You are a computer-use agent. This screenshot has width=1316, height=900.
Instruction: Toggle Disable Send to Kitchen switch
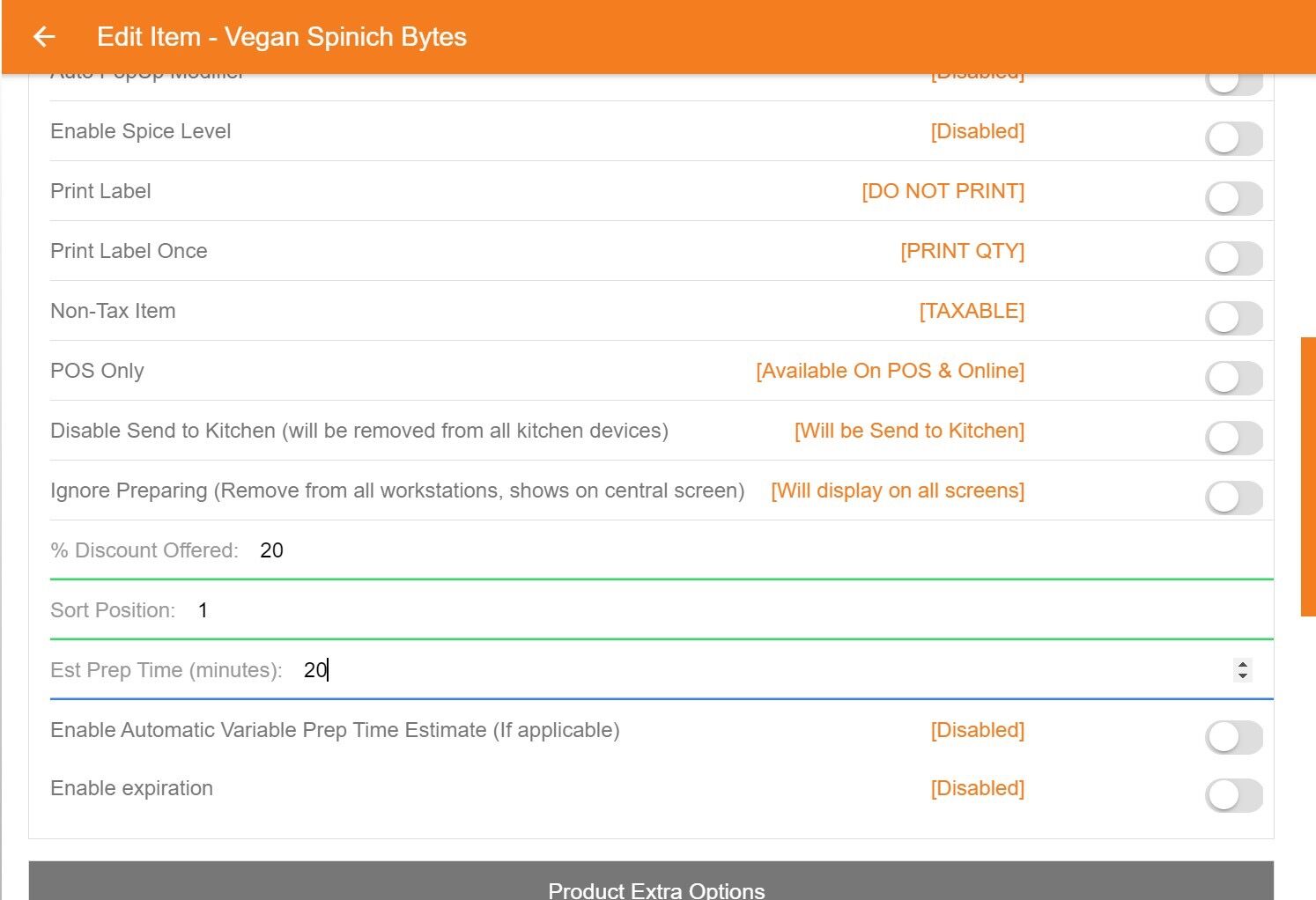point(1233,438)
